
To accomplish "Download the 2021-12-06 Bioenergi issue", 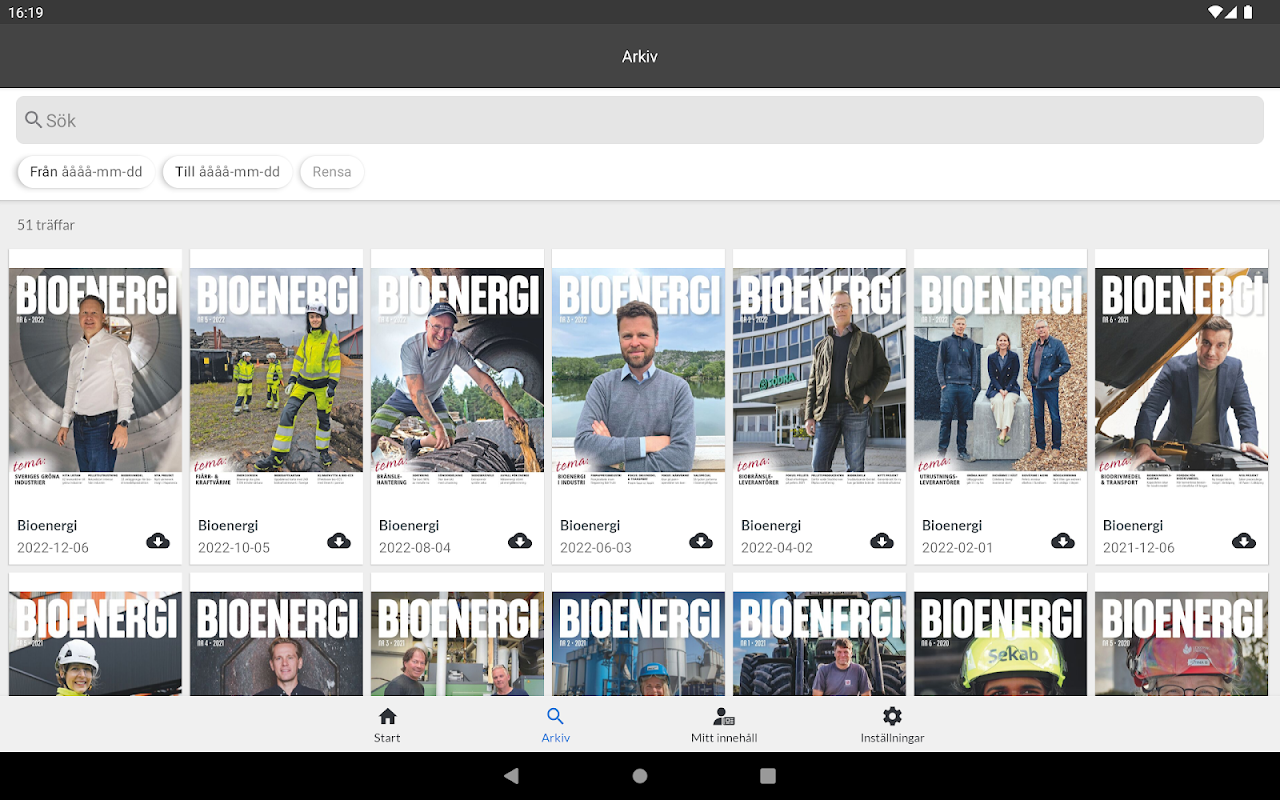I will [x=1244, y=541].
